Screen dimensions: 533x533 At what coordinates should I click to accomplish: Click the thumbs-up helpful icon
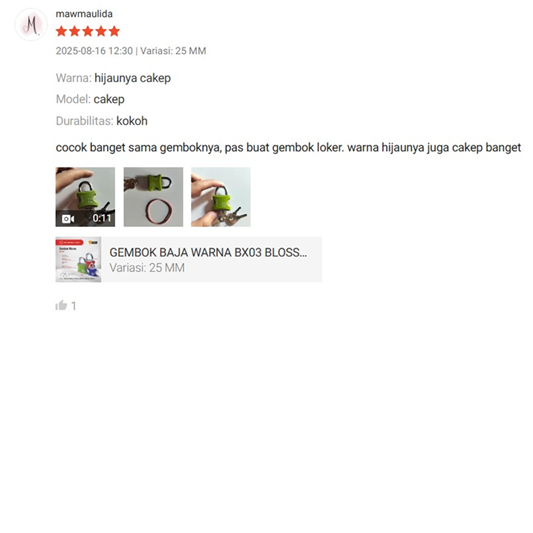pyautogui.click(x=62, y=305)
